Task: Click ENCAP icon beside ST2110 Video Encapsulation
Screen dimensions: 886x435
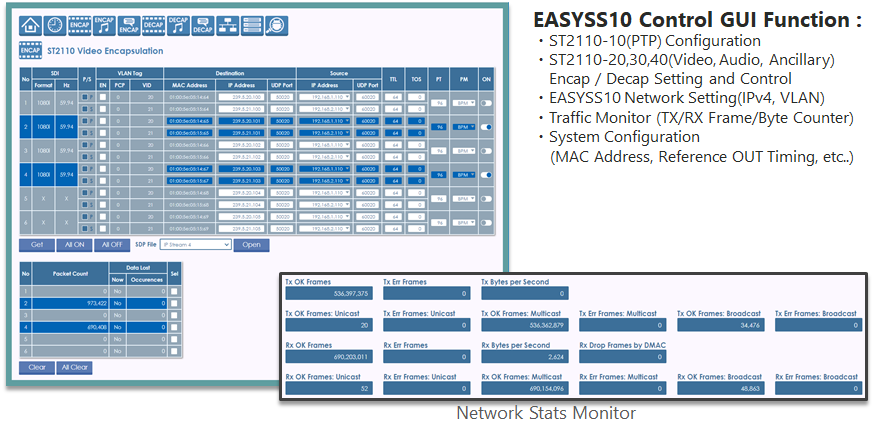Action: (x=30, y=50)
